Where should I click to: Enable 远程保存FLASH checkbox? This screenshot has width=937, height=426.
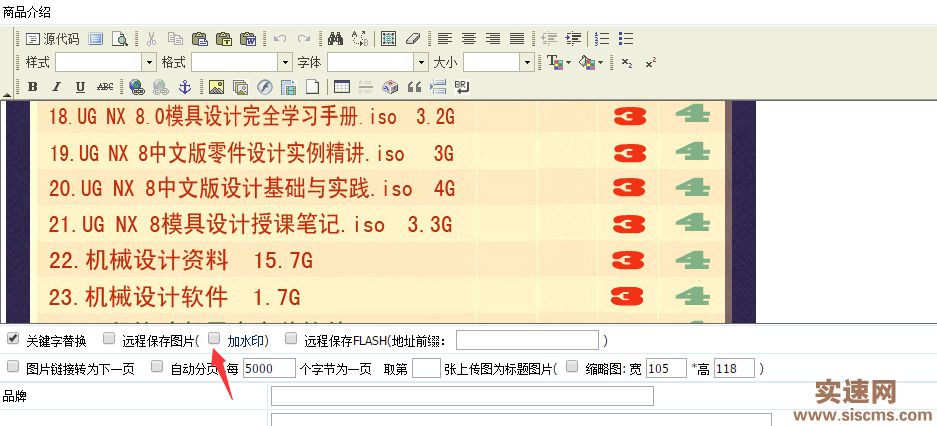tap(291, 339)
